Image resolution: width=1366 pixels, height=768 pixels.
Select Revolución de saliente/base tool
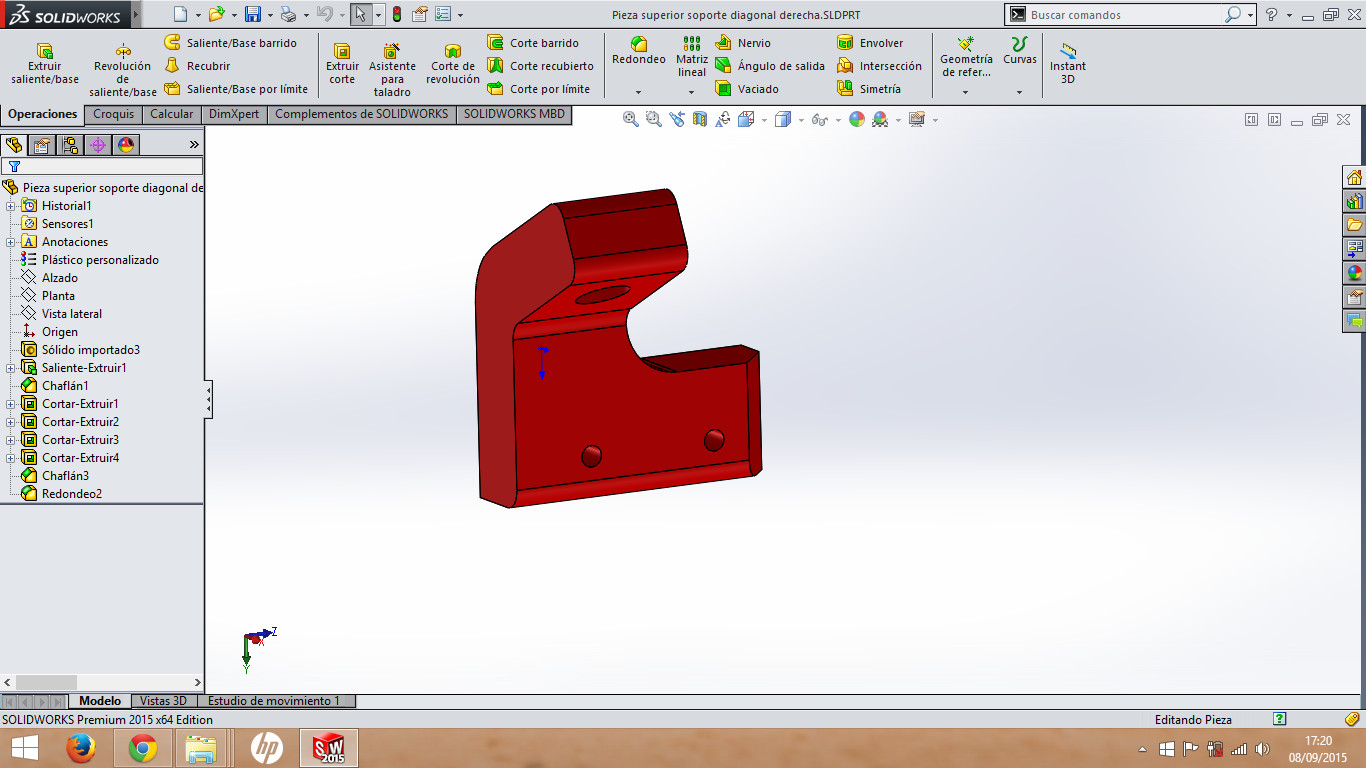pos(123,70)
